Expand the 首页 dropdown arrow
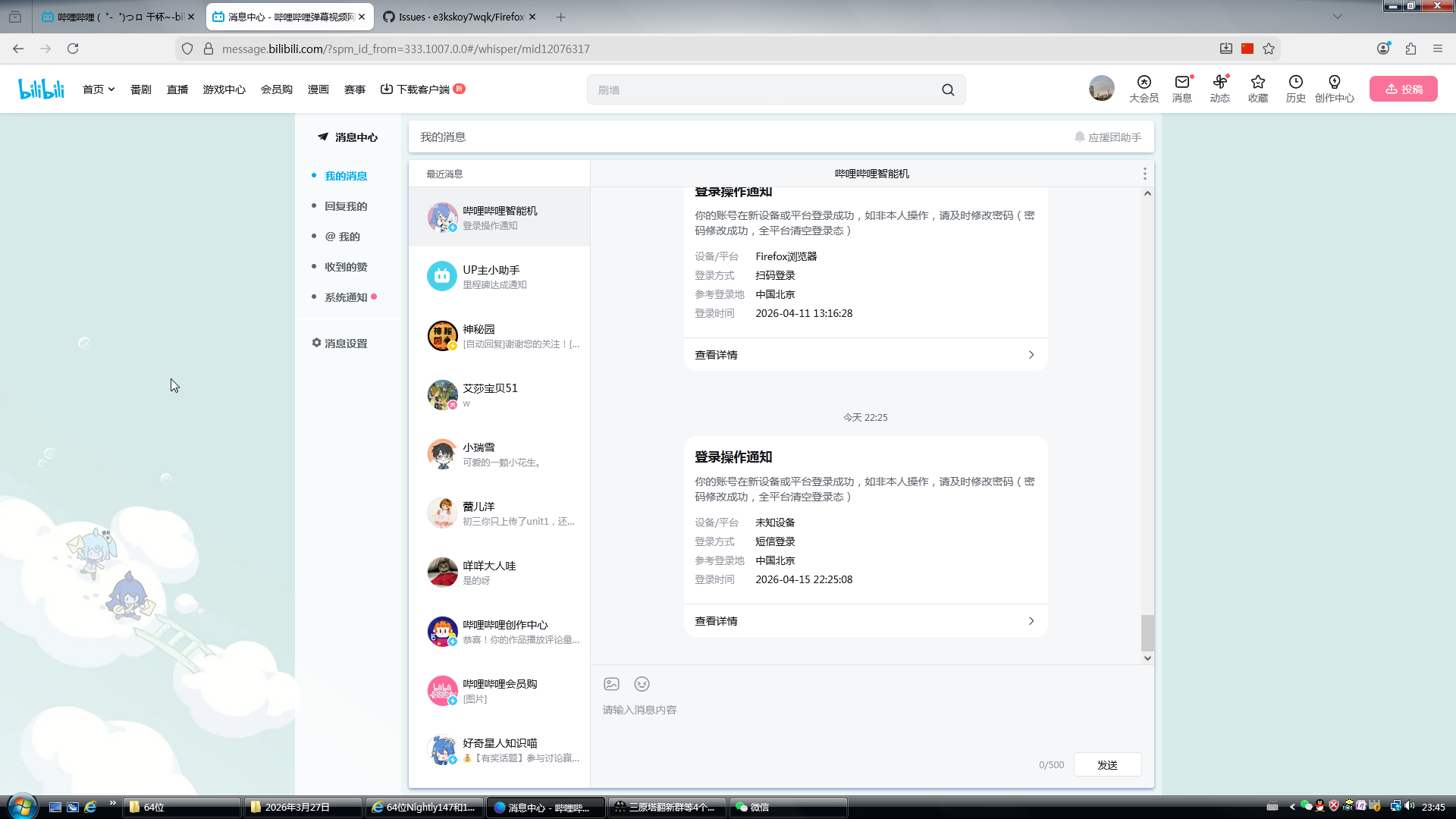This screenshot has width=1456, height=819. coord(111,89)
